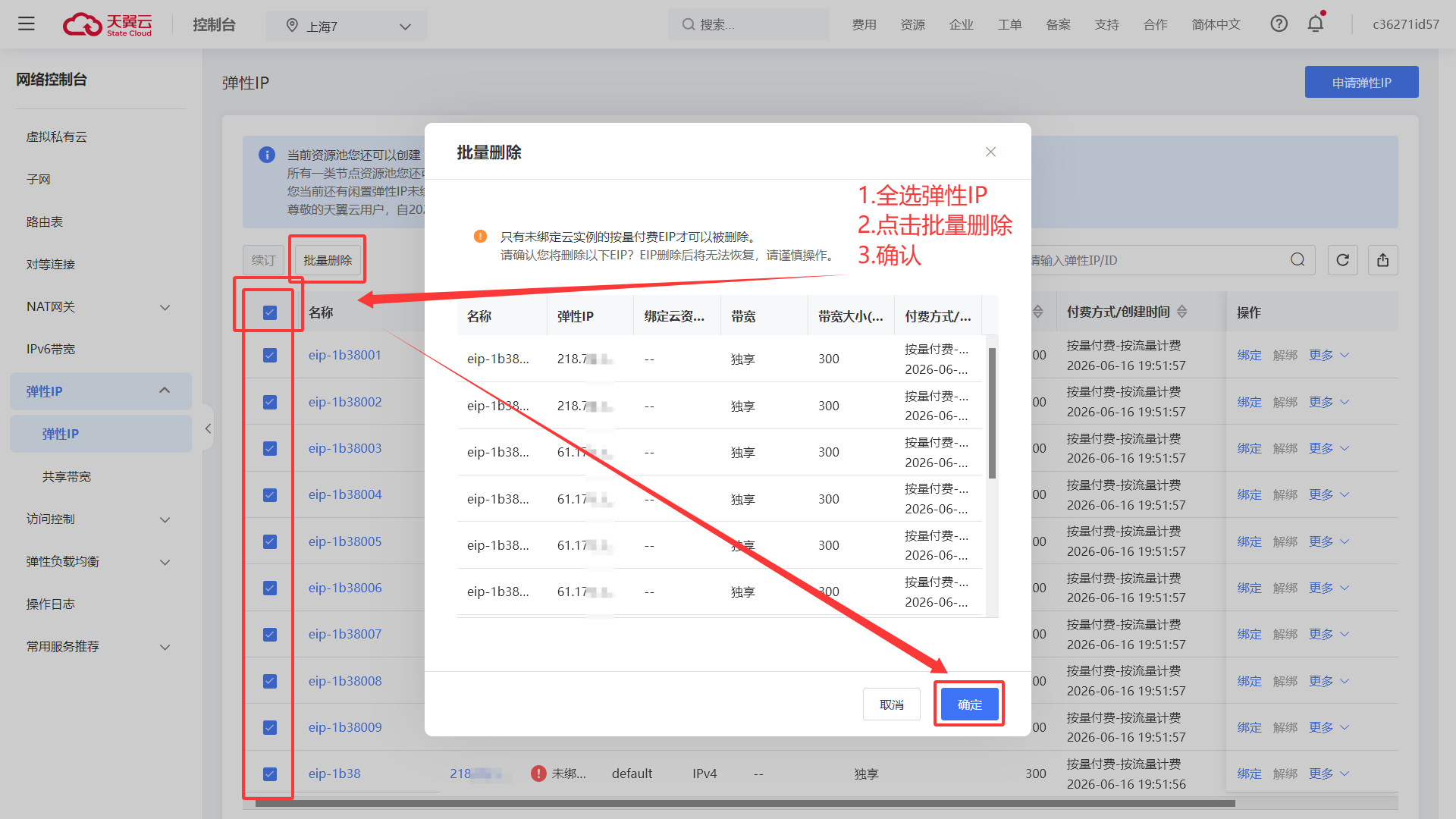Click the 批量删除 button

pyautogui.click(x=328, y=260)
